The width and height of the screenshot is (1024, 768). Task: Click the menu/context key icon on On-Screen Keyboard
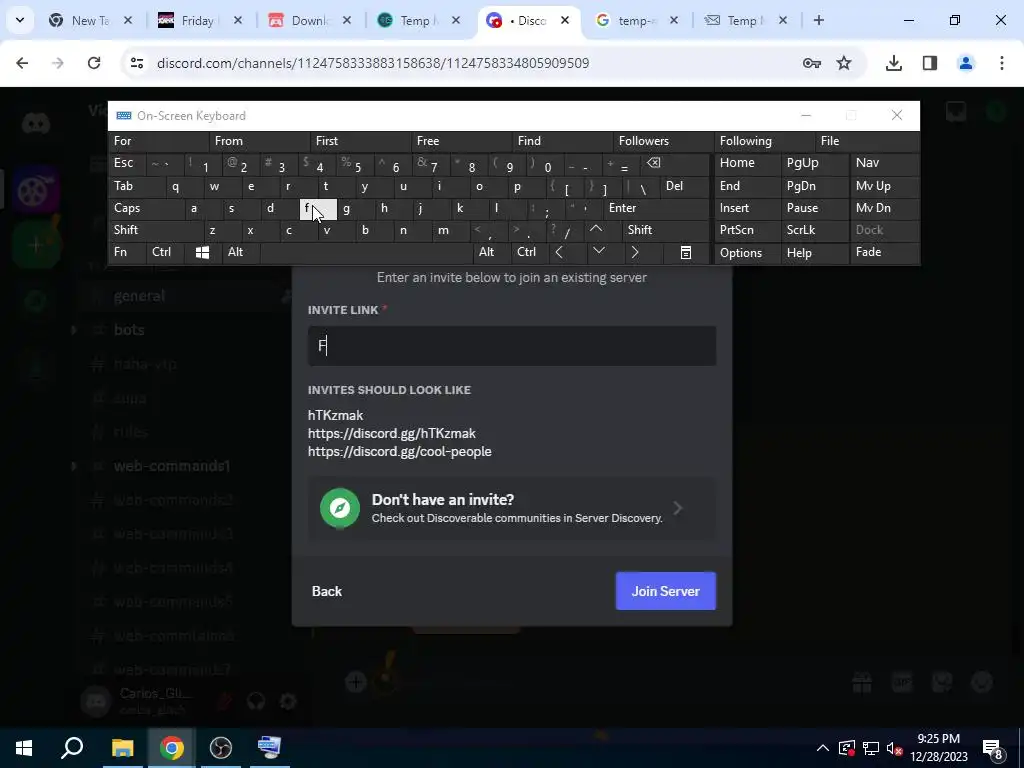click(x=686, y=253)
